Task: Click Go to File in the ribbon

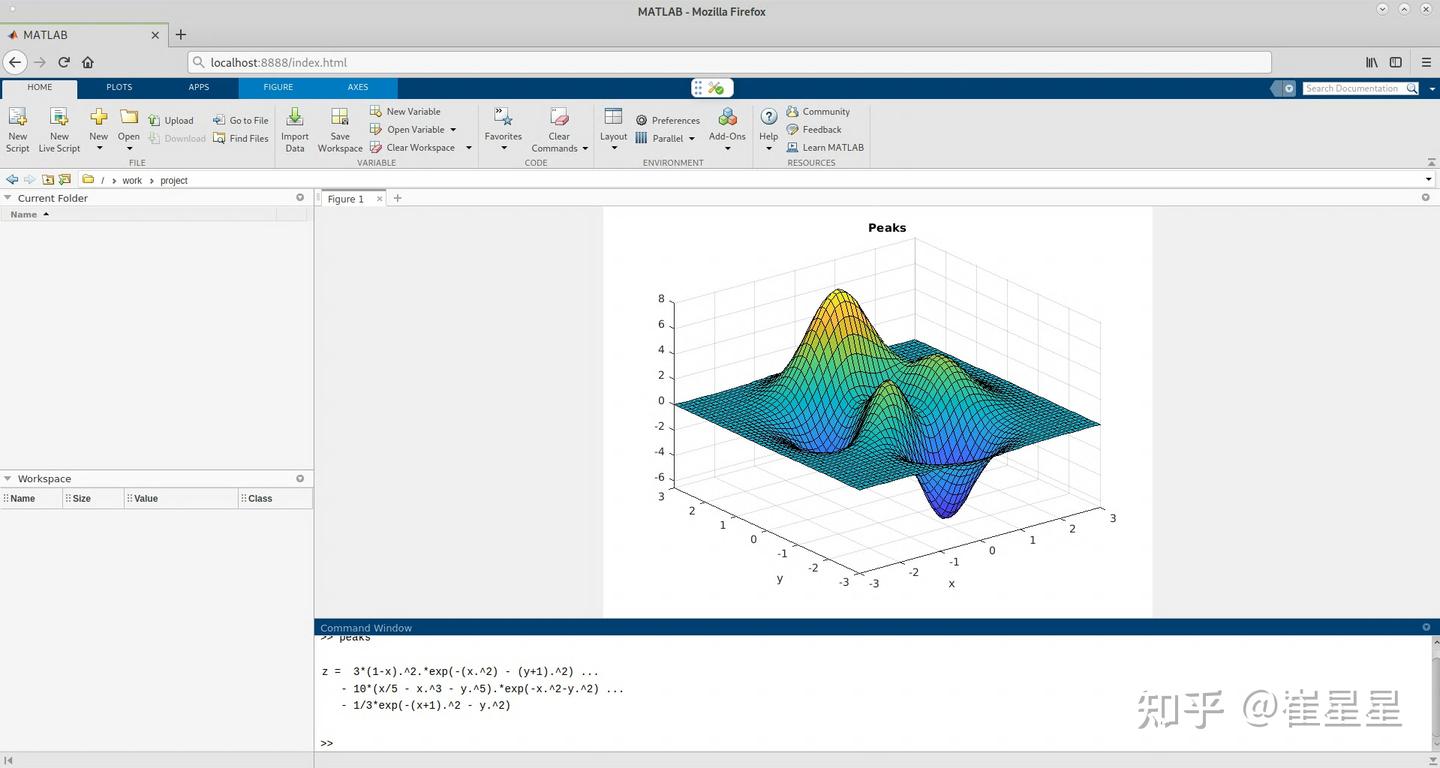Action: [248, 120]
